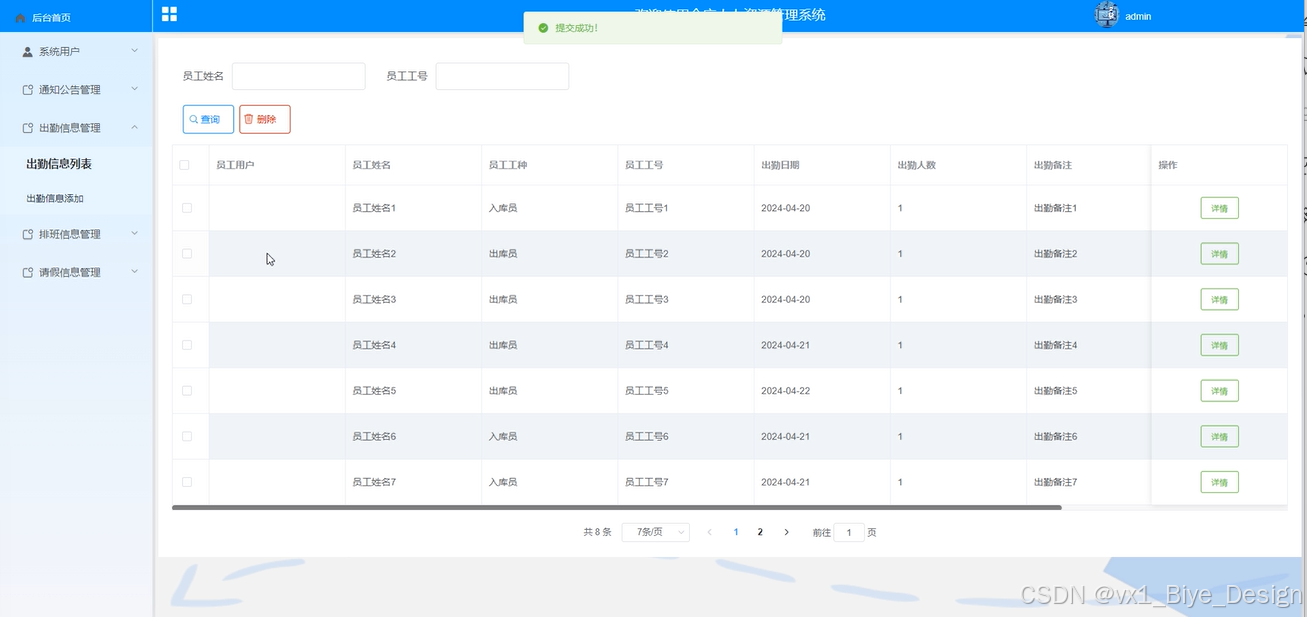This screenshot has height=617, width=1307.
Task: Check the row for 员工姓名2
Action: pyautogui.click(x=187, y=254)
